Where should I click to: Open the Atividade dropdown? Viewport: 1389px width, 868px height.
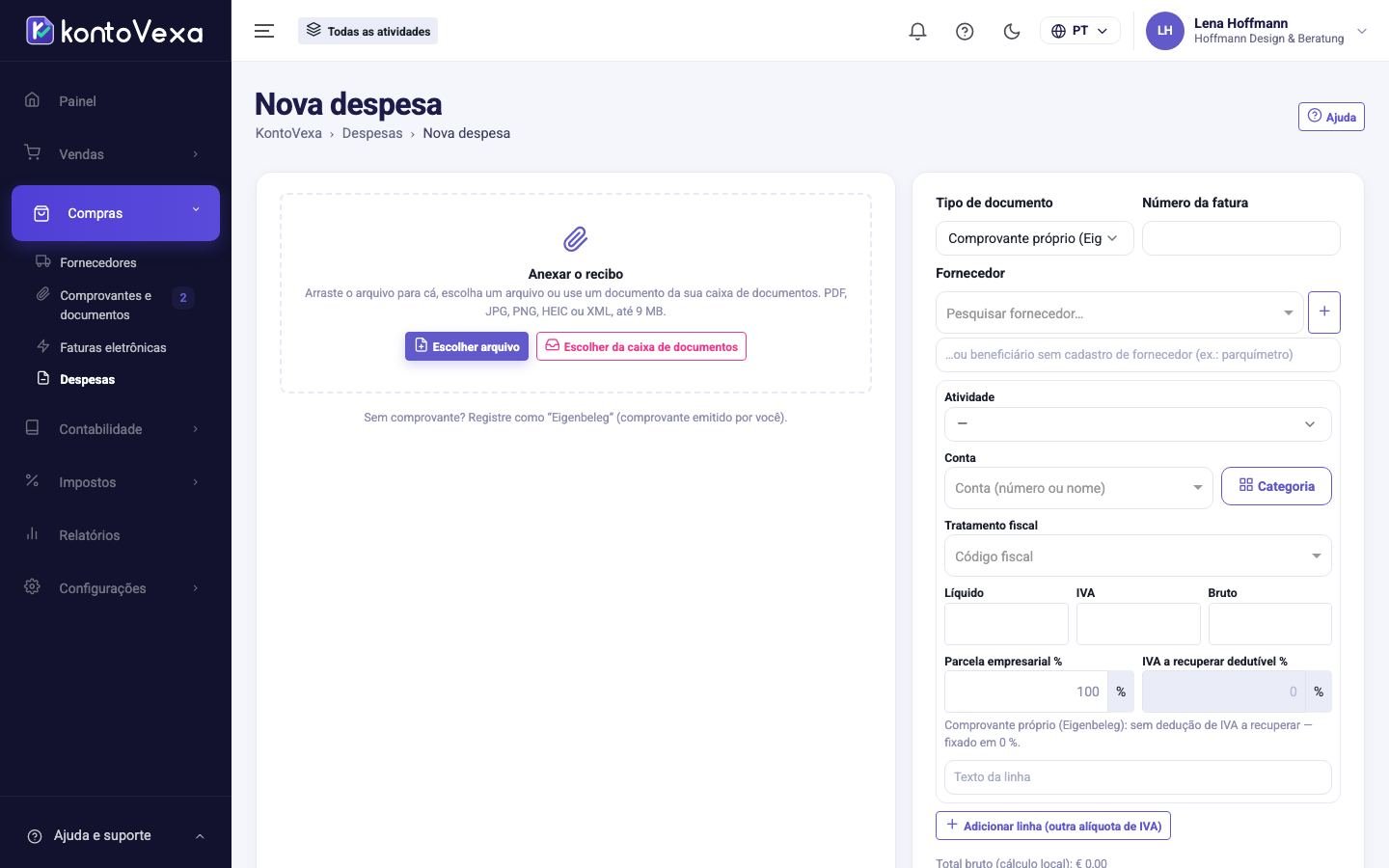coord(1138,424)
